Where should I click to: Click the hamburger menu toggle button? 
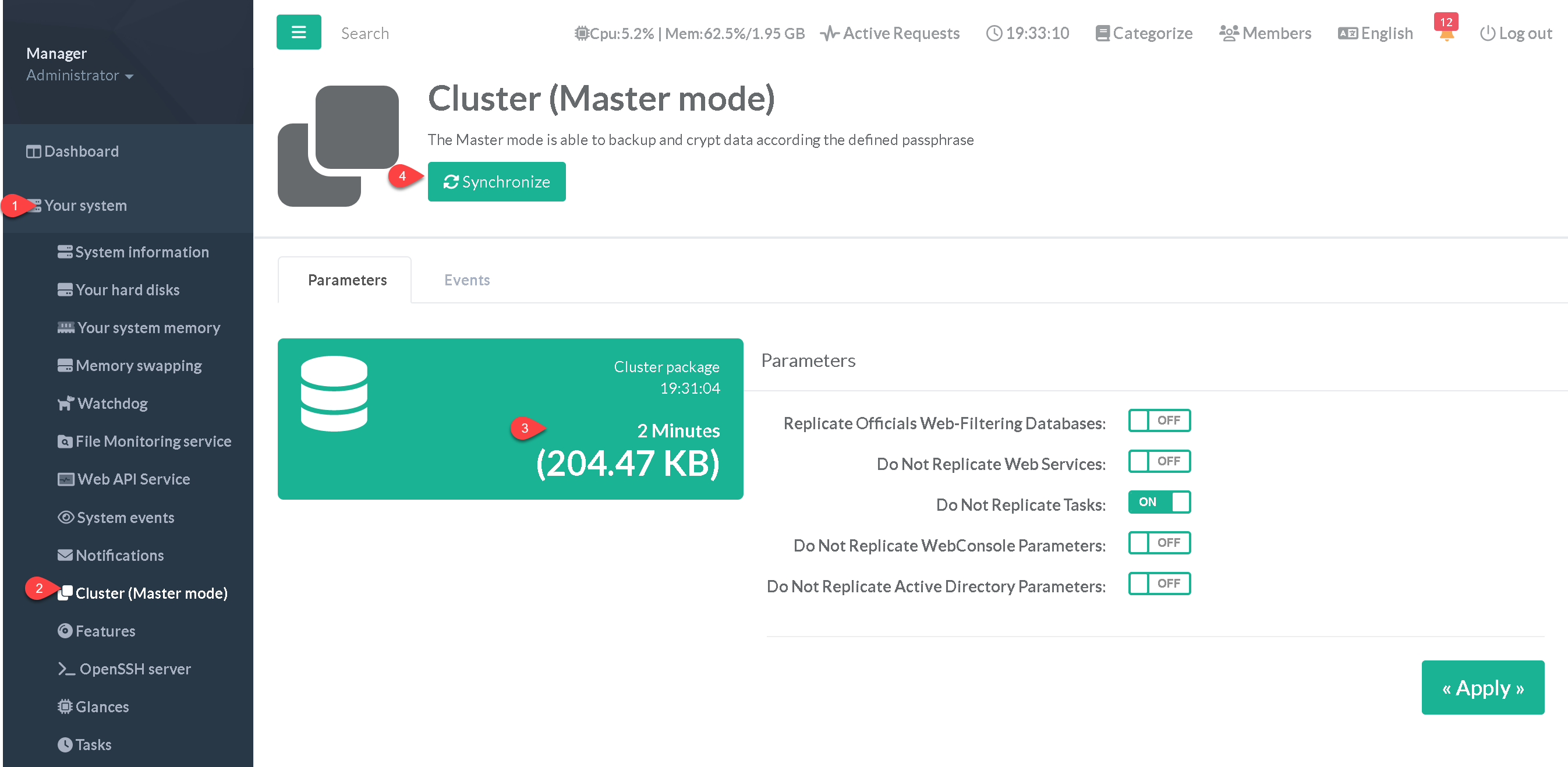[x=298, y=32]
